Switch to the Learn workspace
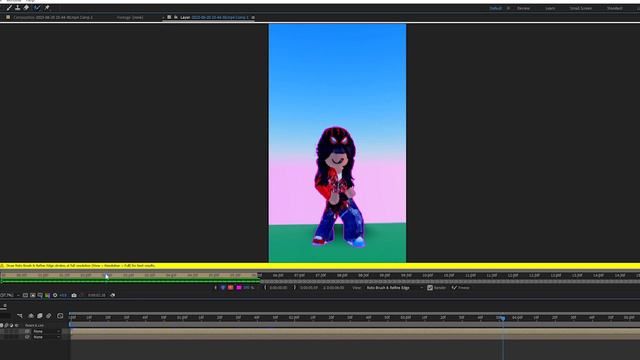Screen dimensions: 640x360 (550, 8)
